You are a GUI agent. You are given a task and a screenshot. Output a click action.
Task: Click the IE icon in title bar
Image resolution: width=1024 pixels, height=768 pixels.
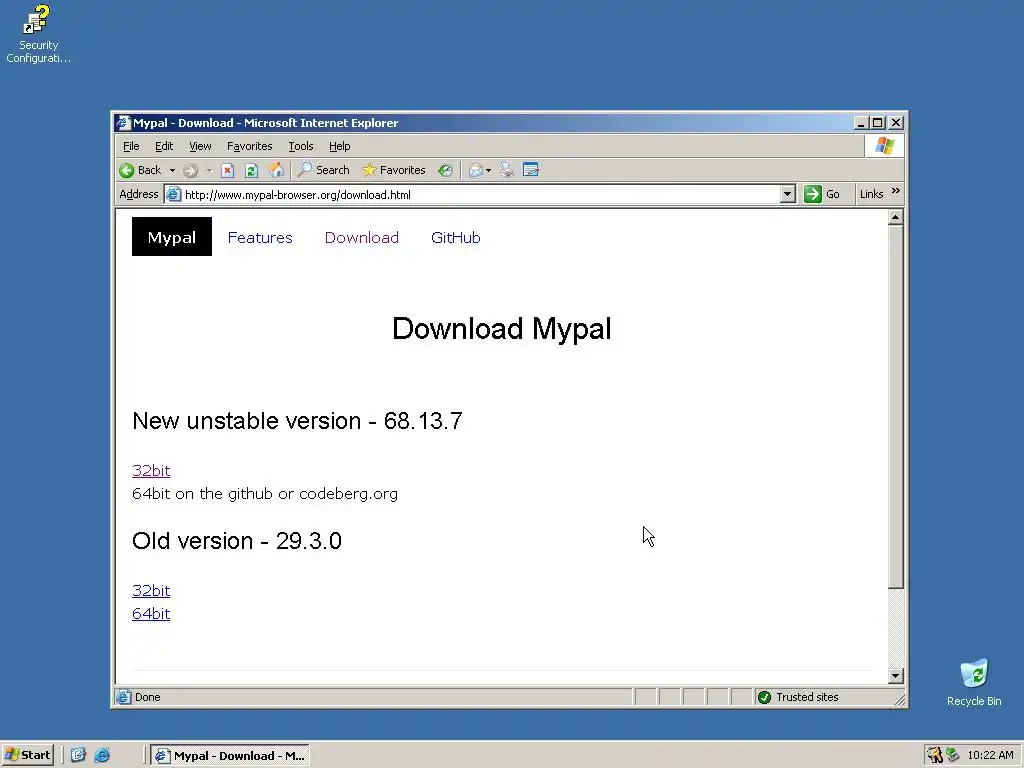click(x=123, y=123)
